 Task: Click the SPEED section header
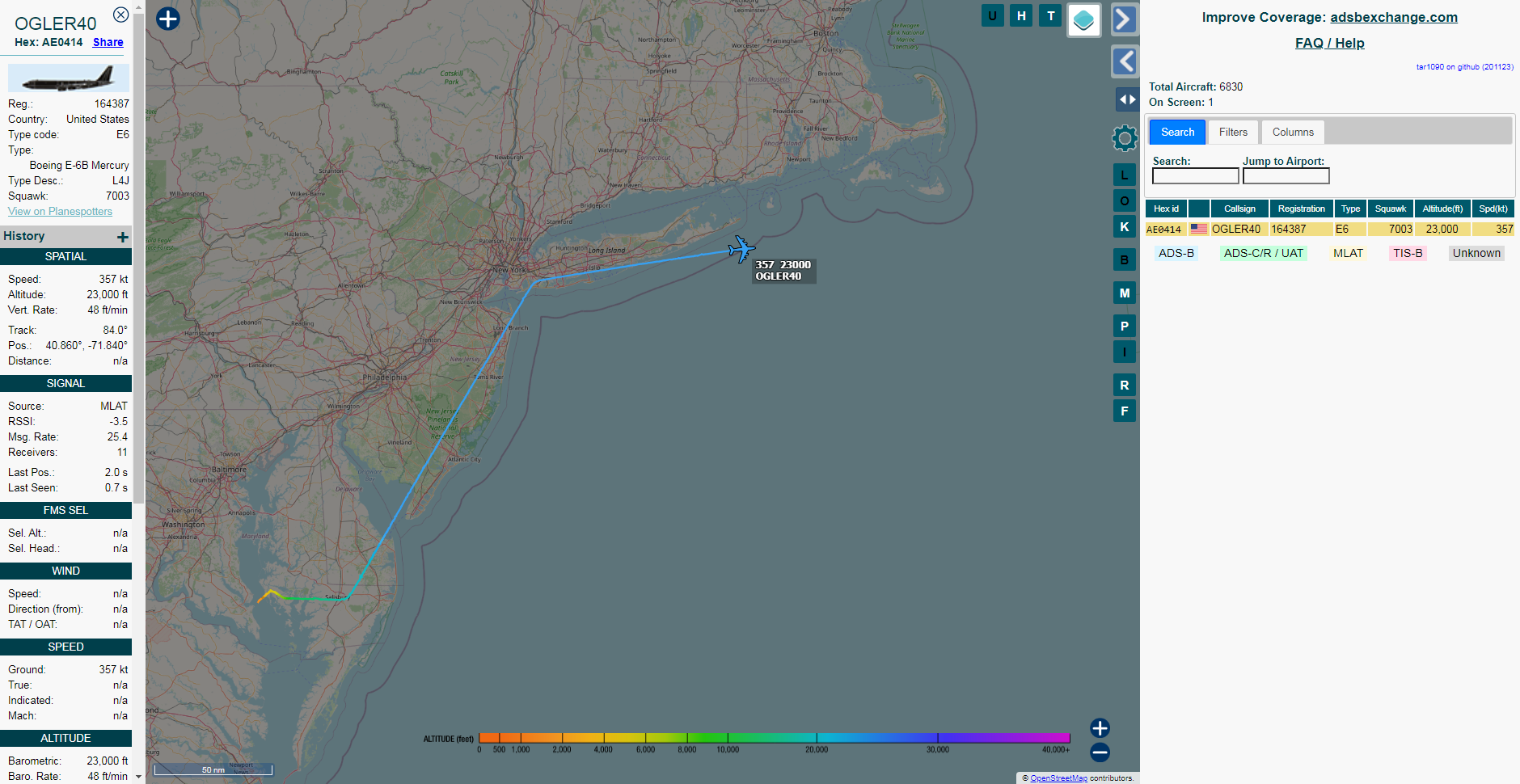(x=65, y=647)
